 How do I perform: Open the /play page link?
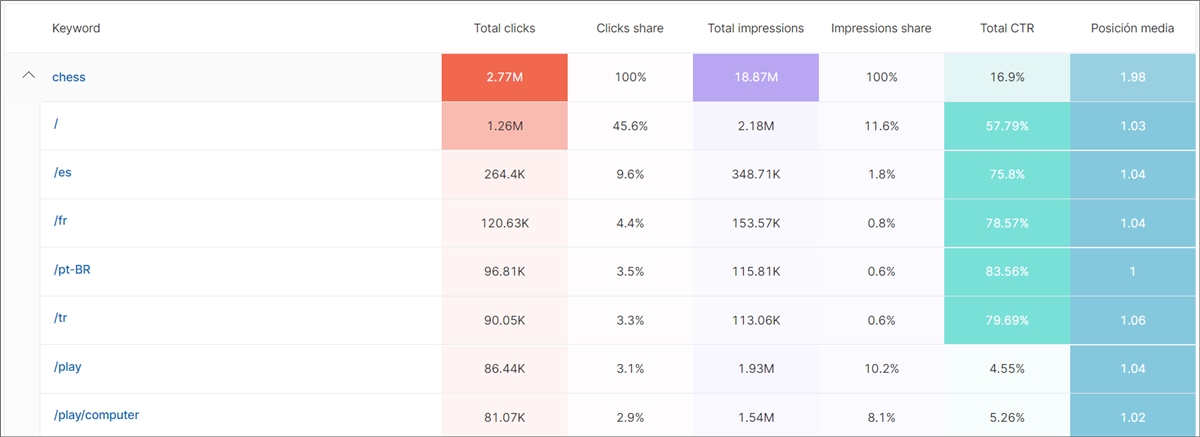(67, 366)
